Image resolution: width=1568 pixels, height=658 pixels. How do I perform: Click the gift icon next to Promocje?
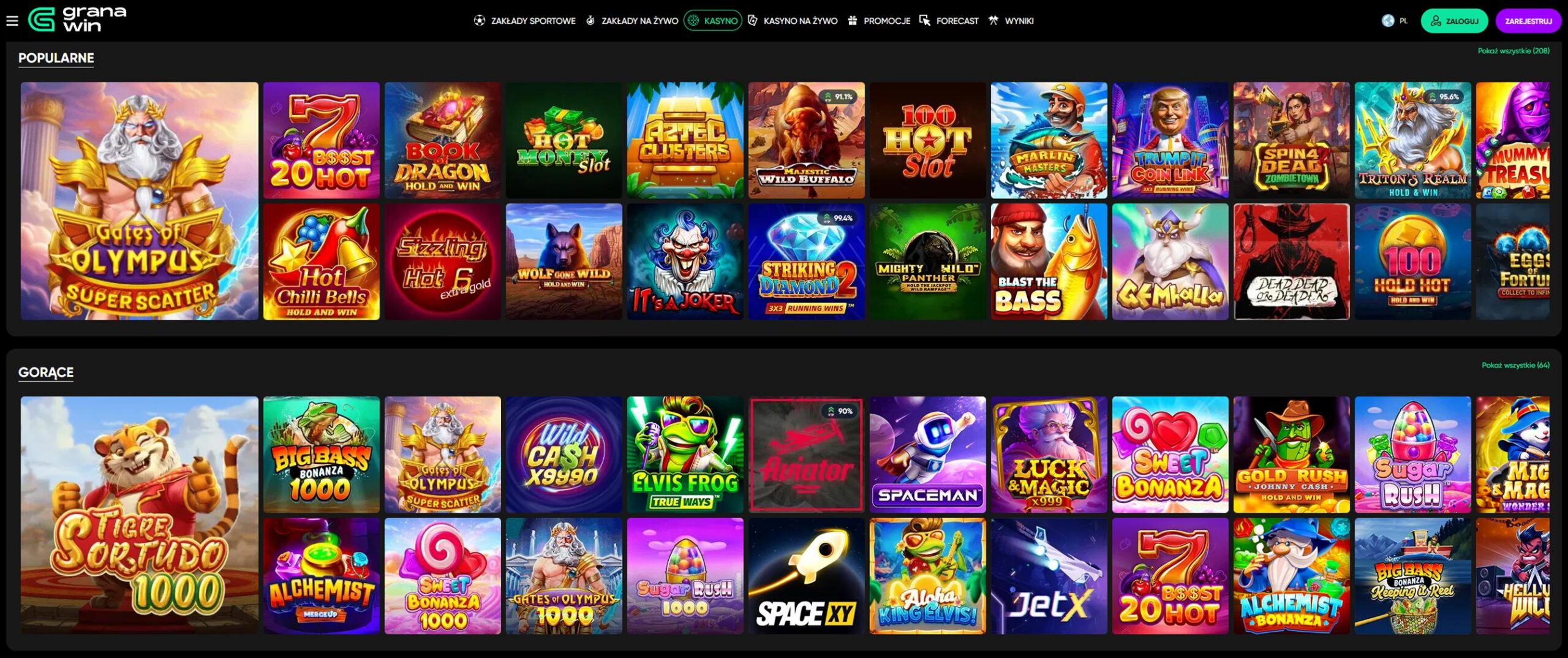point(853,21)
